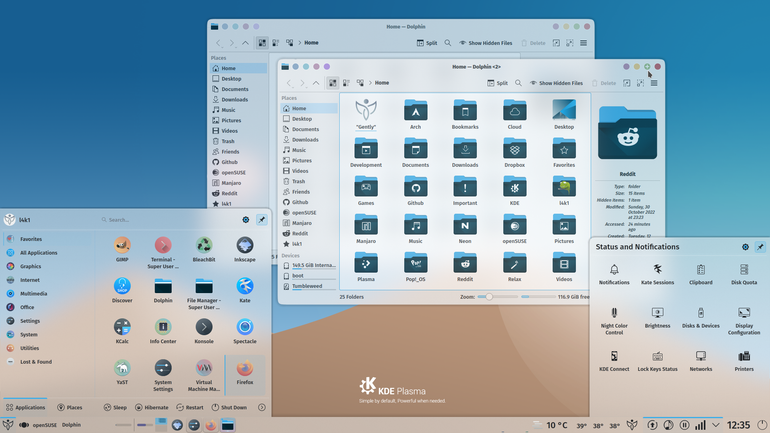Switch to the Places tab in the launcher
The width and height of the screenshot is (770, 433).
point(69,407)
